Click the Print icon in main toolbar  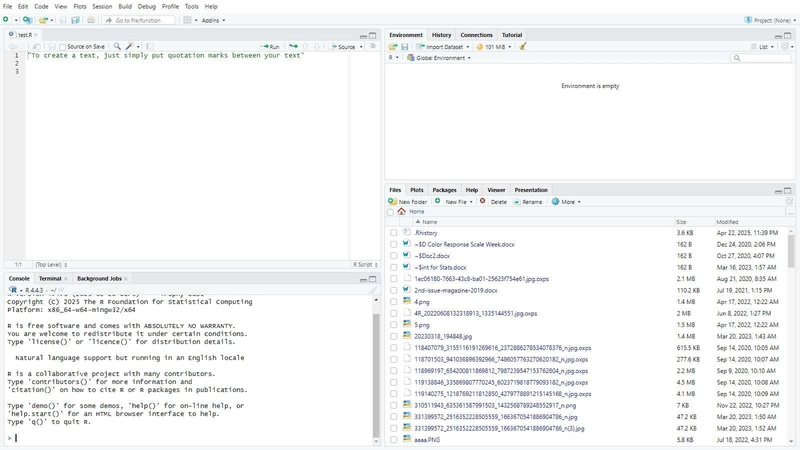point(91,20)
